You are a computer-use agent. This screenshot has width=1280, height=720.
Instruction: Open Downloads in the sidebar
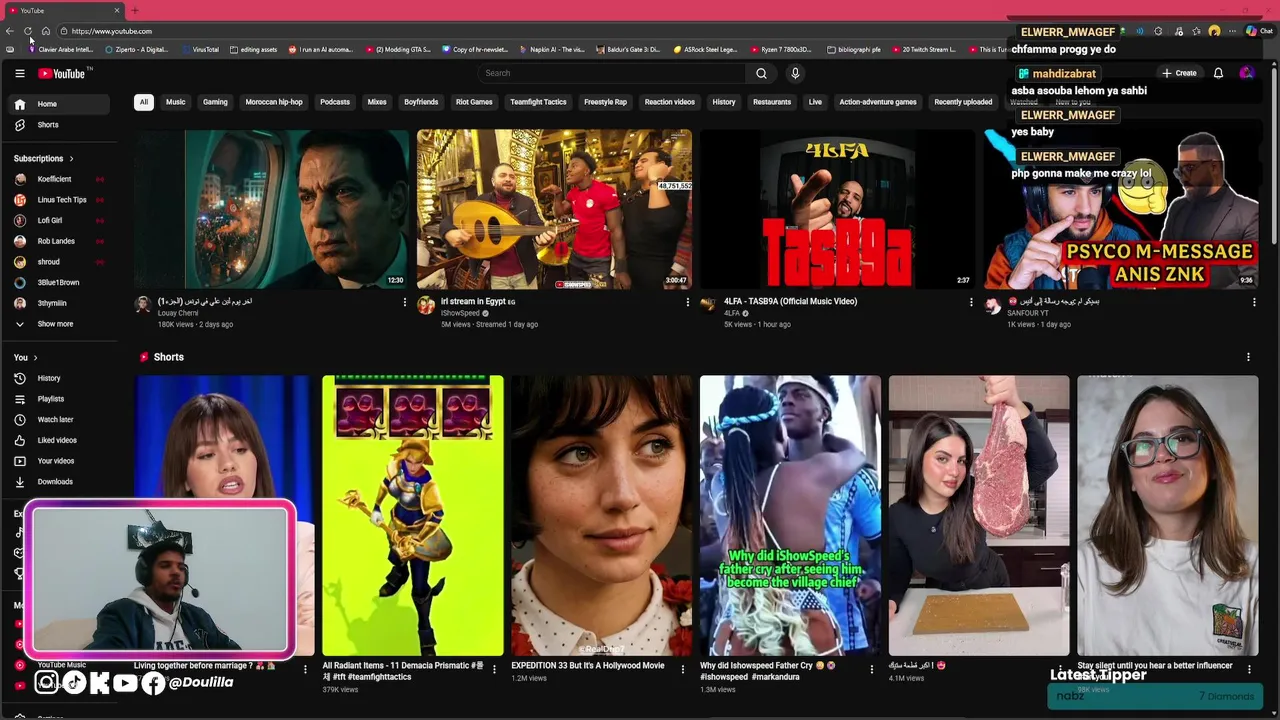60,482
